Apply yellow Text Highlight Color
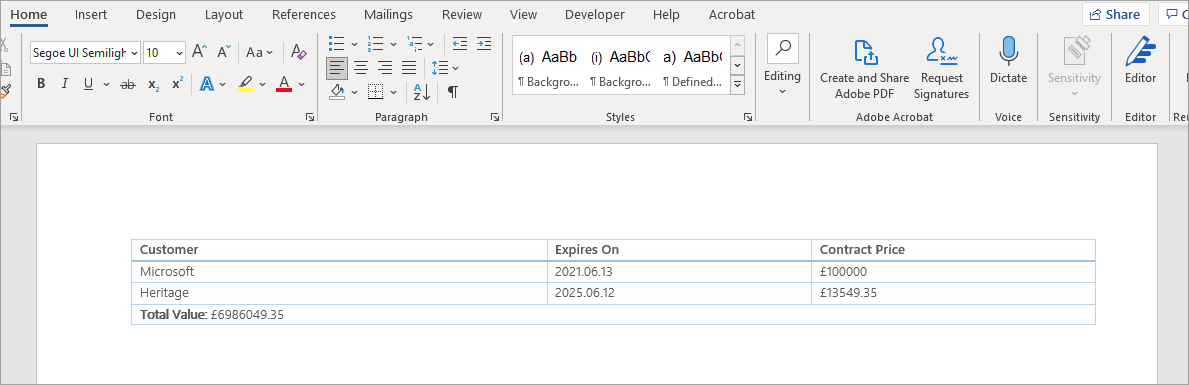Screen dimensions: 1189x385 [245, 83]
